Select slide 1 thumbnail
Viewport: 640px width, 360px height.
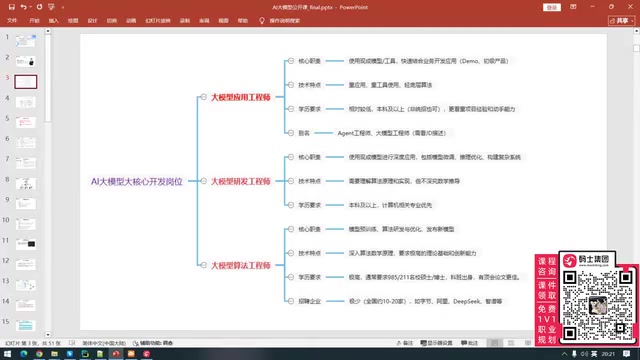25,41
